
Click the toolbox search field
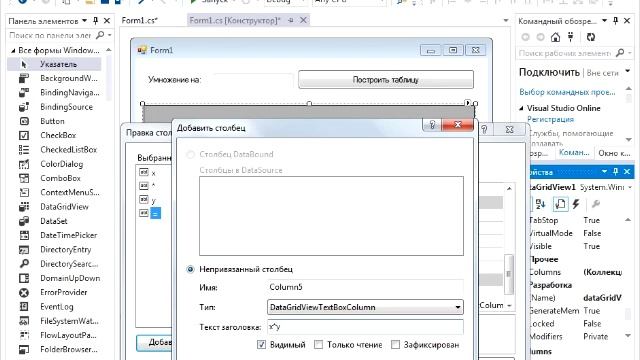click(51, 36)
